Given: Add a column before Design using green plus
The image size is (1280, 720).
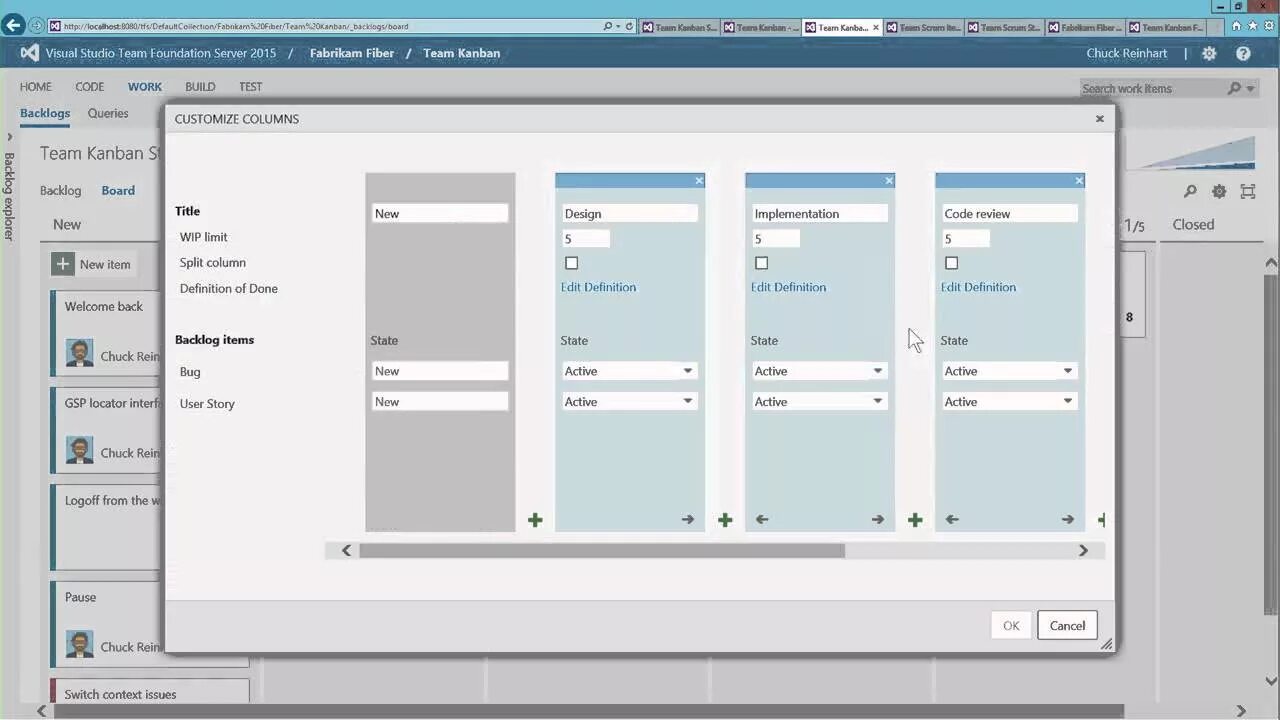Looking at the screenshot, I should (535, 520).
